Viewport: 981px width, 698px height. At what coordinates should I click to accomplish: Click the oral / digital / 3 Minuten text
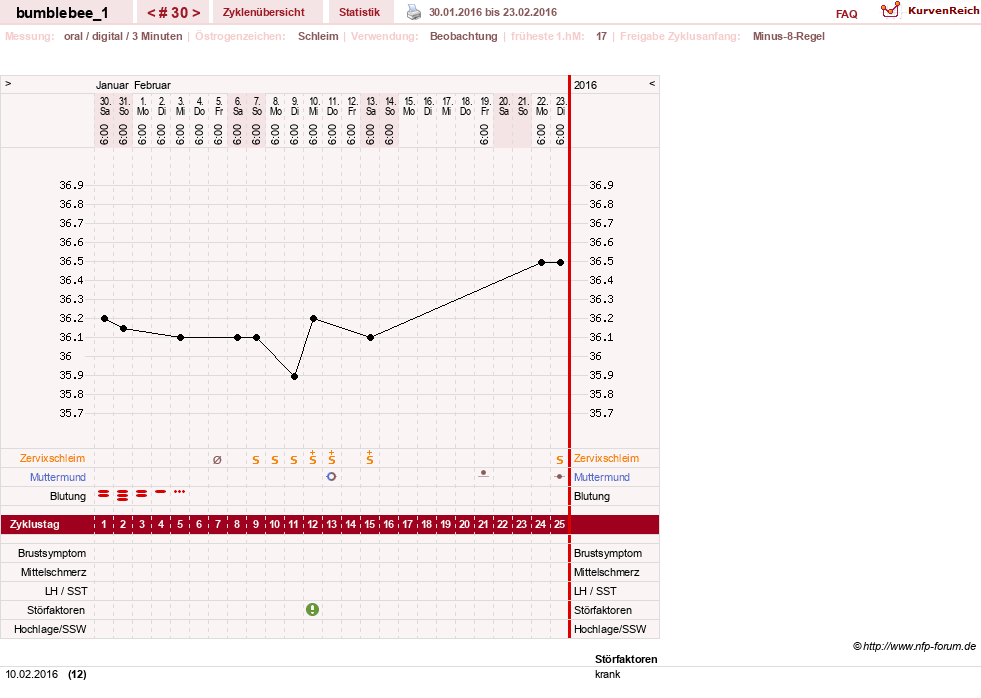(x=123, y=36)
